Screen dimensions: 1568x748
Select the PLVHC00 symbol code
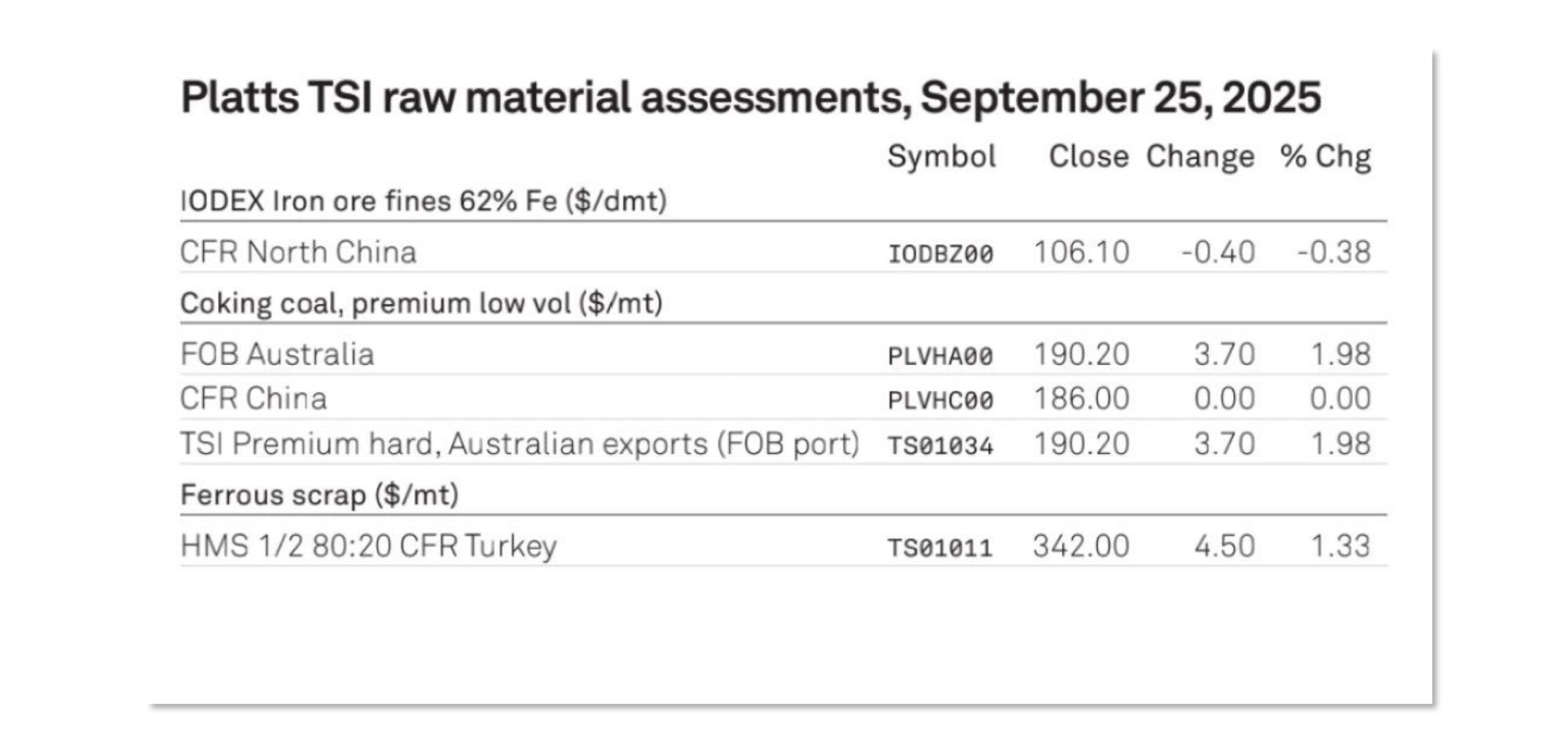[941, 400]
